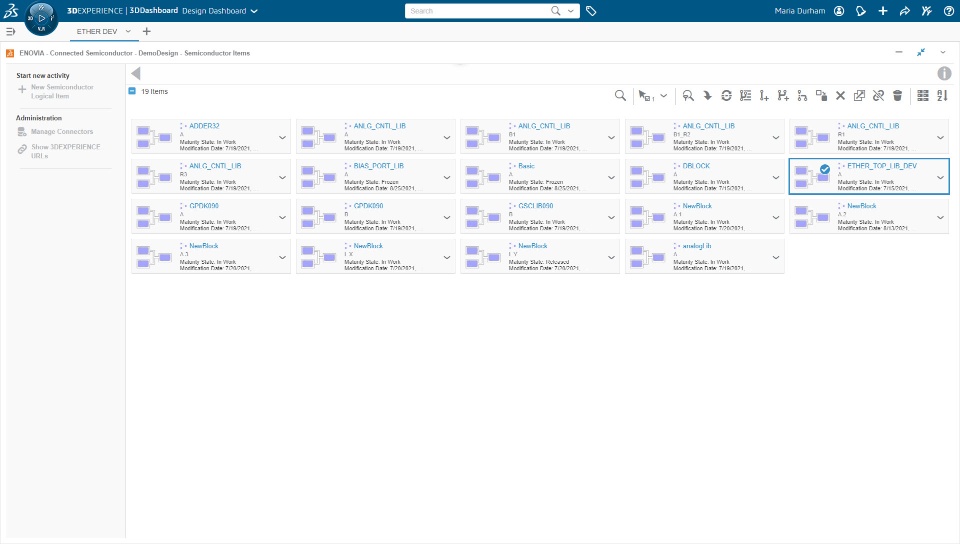
Task: Select the ADDER32 card thumbnail
Action: (154, 137)
